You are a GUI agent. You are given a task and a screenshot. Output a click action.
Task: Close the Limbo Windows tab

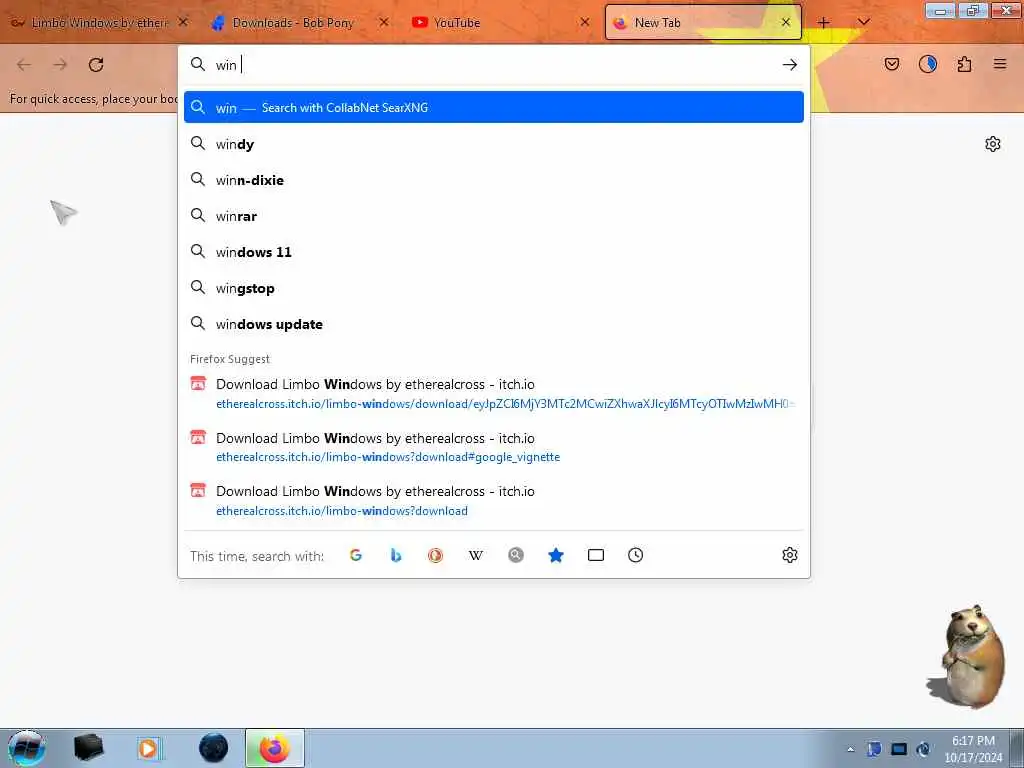click(x=184, y=23)
